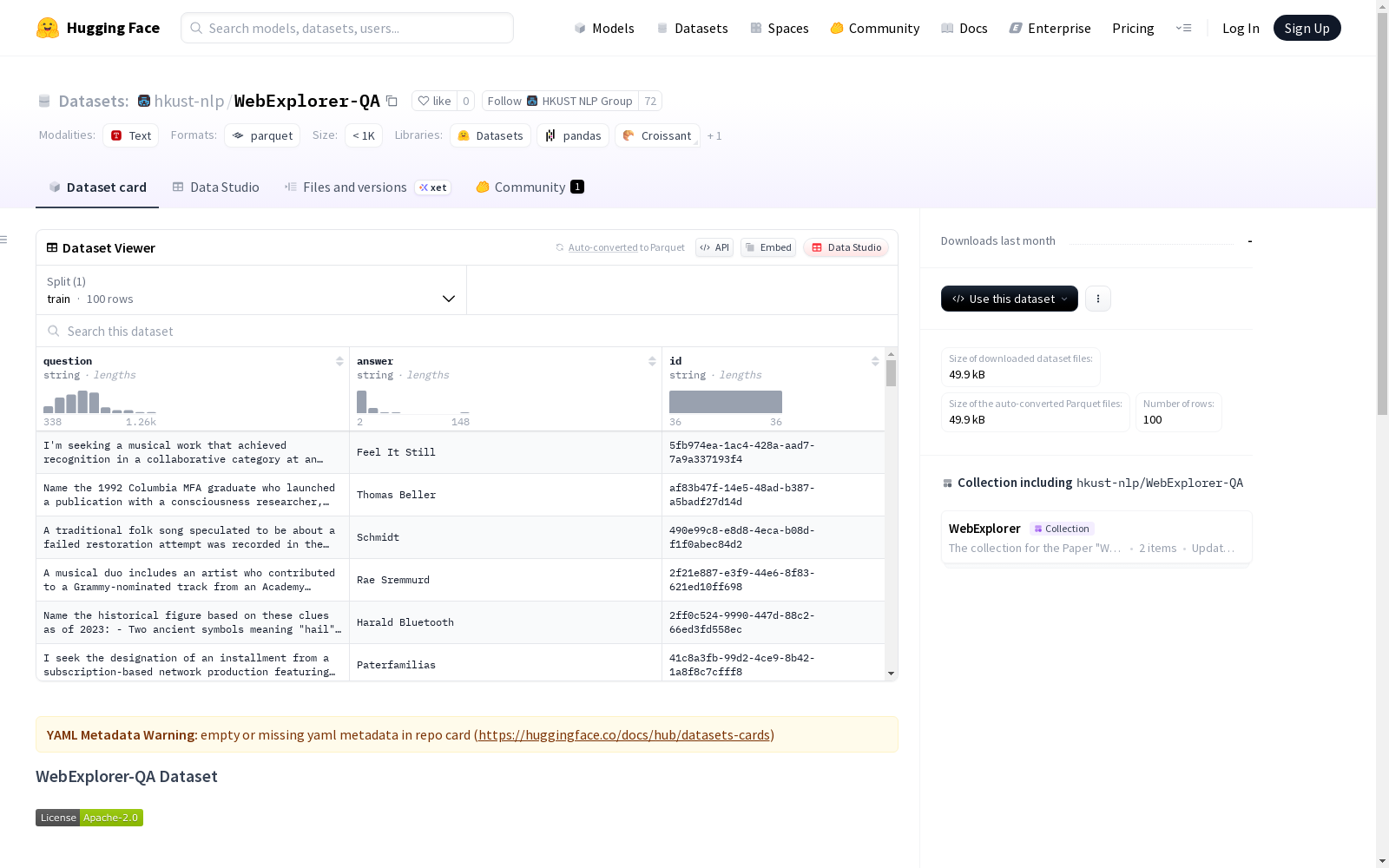1389x868 pixels.
Task: Click the Paterfamilias answer cell
Action: (x=505, y=663)
